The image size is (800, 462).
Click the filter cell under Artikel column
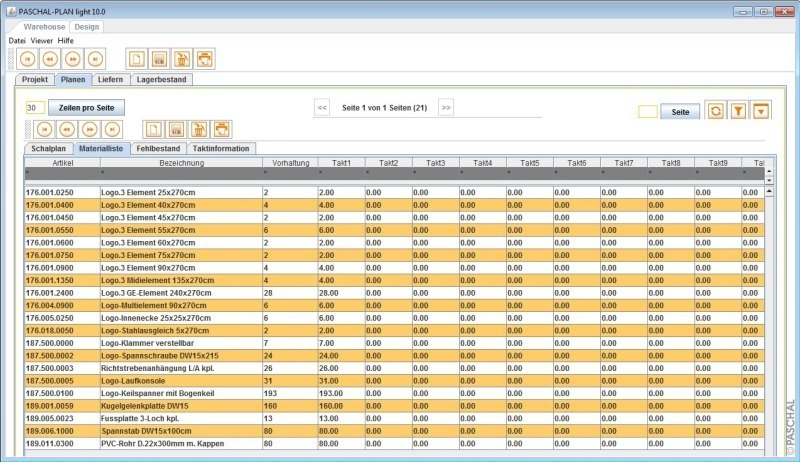[x=62, y=173]
